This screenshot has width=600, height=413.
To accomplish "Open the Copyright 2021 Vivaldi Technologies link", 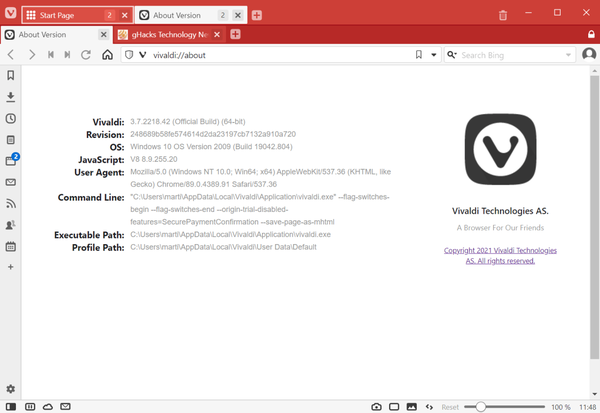I will coord(500,255).
